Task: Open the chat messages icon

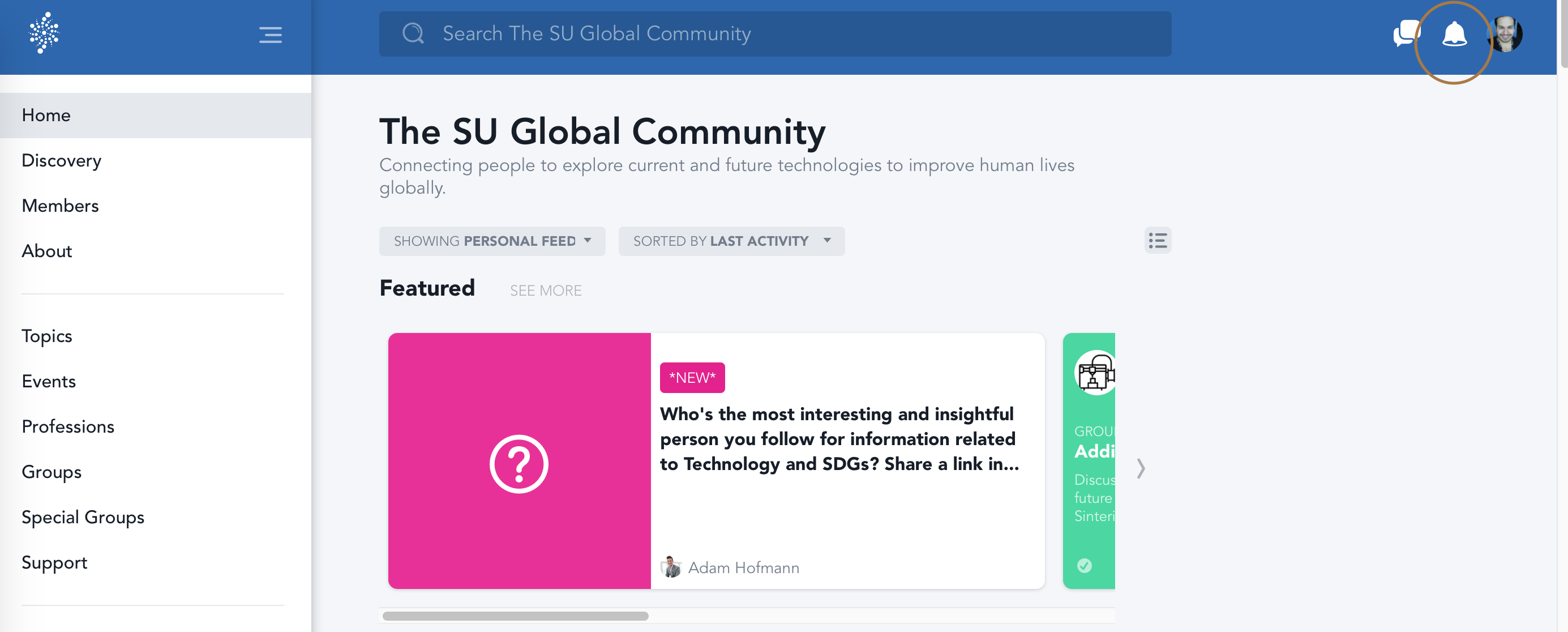Action: [1407, 33]
